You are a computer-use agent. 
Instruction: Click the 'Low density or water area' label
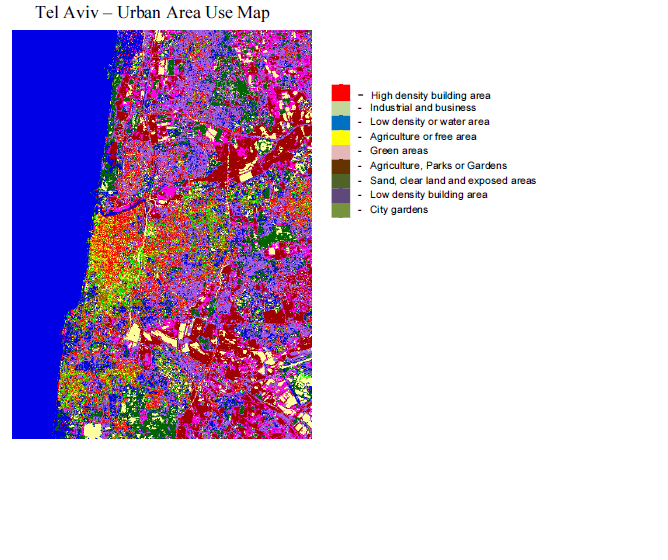[429, 122]
